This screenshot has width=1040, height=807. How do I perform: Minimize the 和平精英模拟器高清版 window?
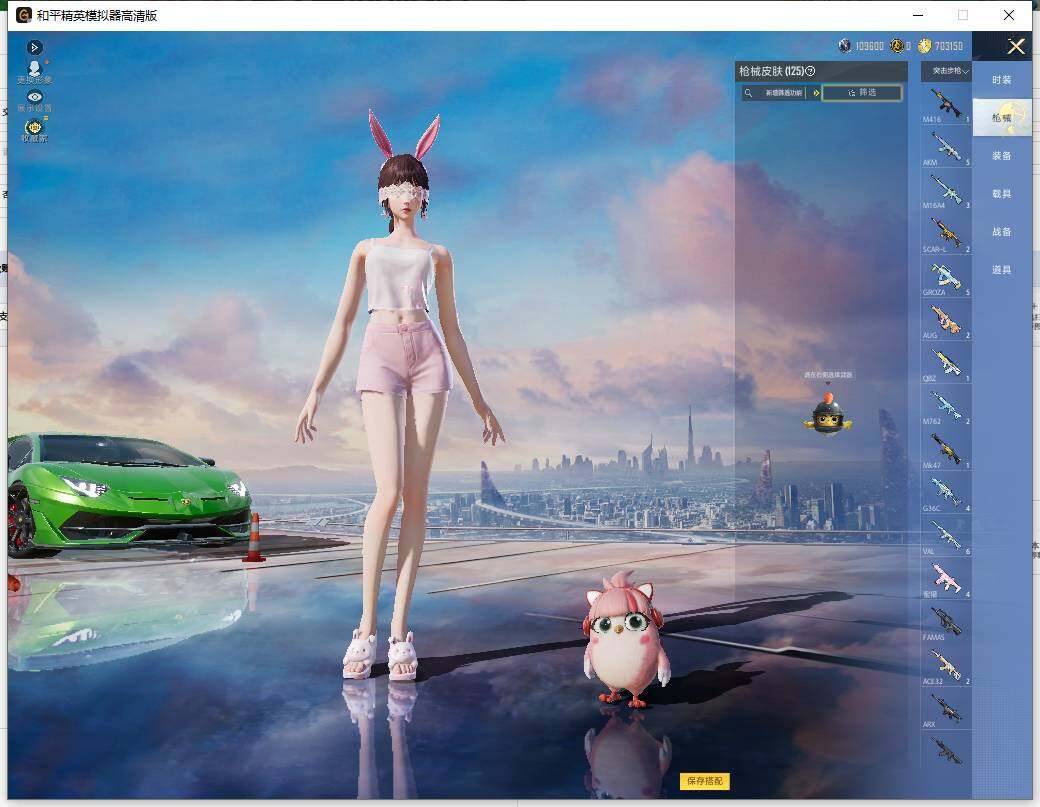click(918, 15)
